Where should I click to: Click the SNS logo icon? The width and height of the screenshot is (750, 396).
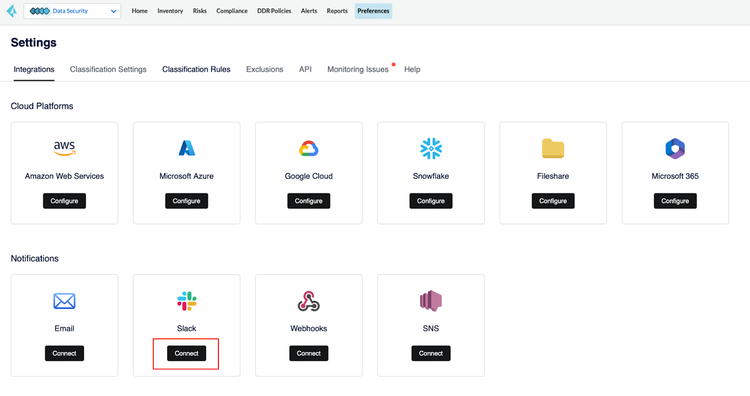click(431, 301)
